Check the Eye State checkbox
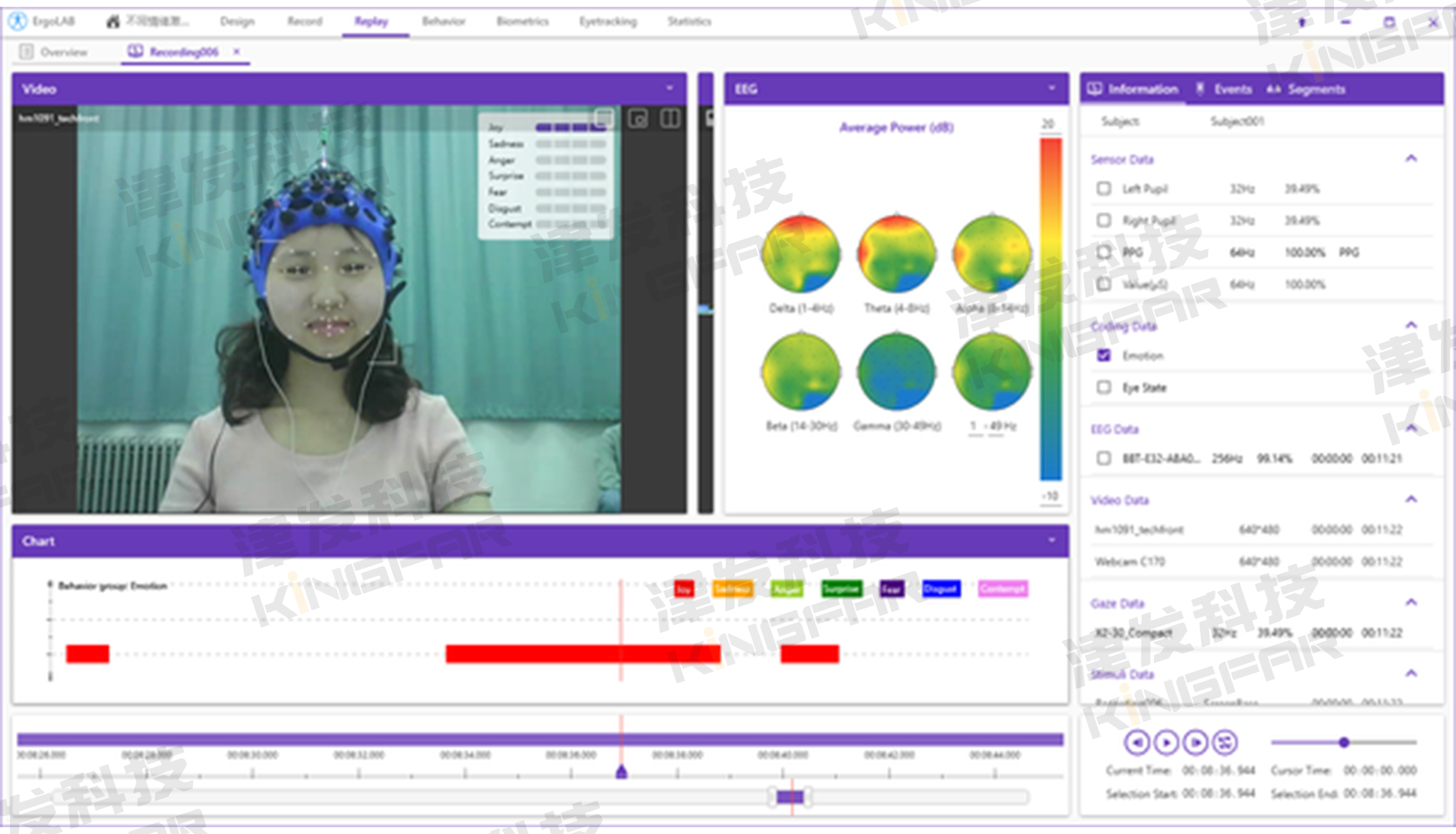The image size is (1456, 834). pos(1104,387)
